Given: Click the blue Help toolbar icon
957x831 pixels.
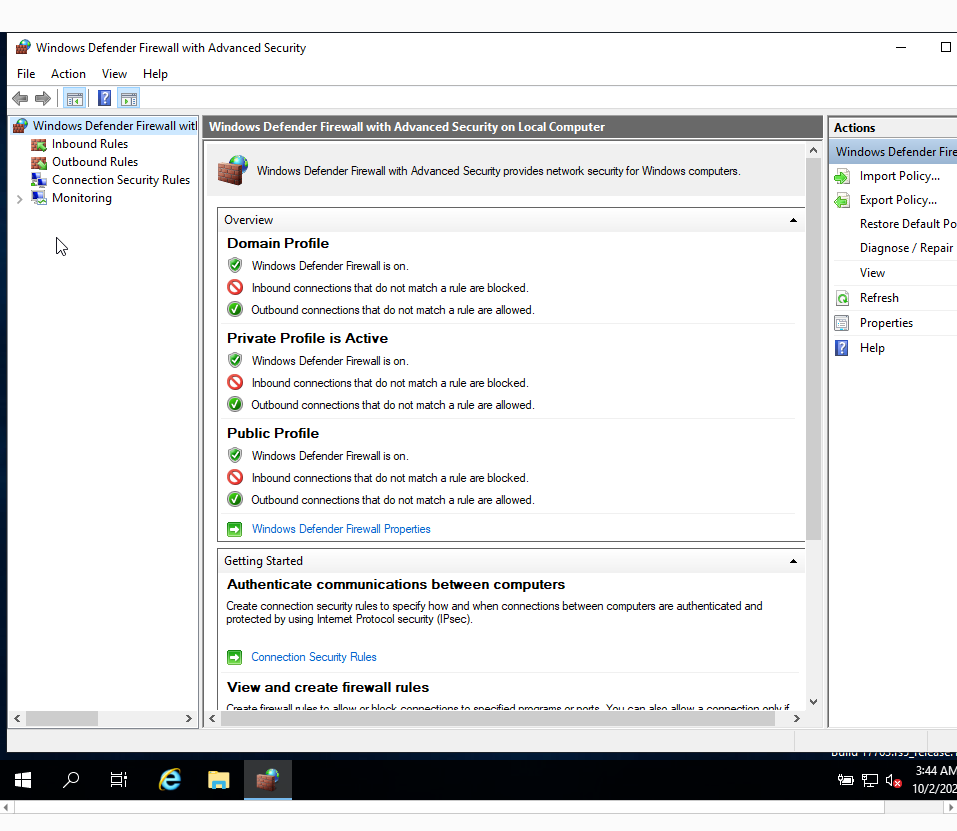Looking at the screenshot, I should tap(104, 98).
